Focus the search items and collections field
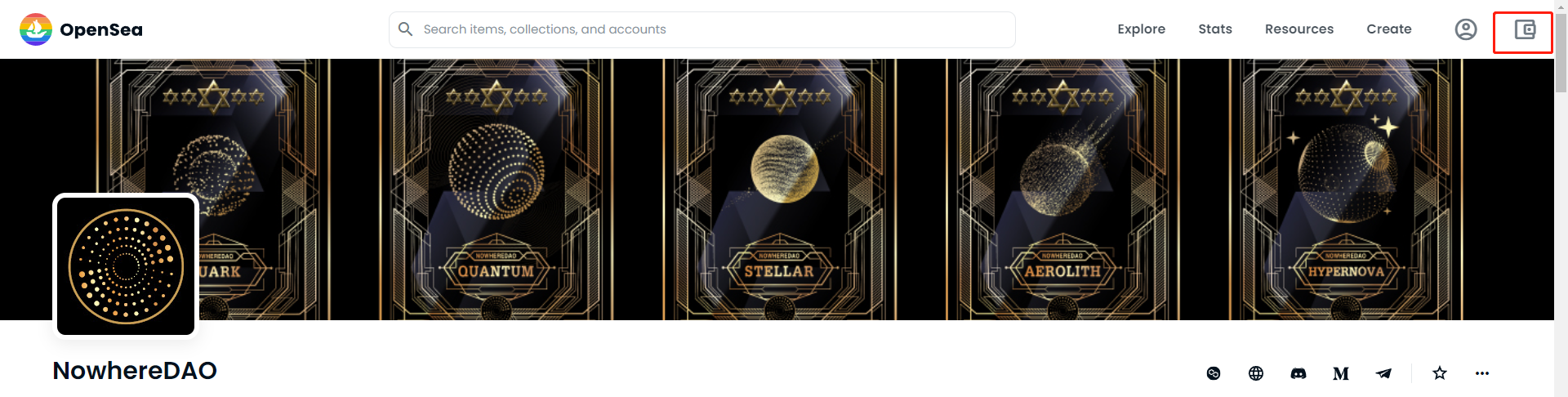The height and width of the screenshot is (397, 1568). pyautogui.click(x=702, y=29)
